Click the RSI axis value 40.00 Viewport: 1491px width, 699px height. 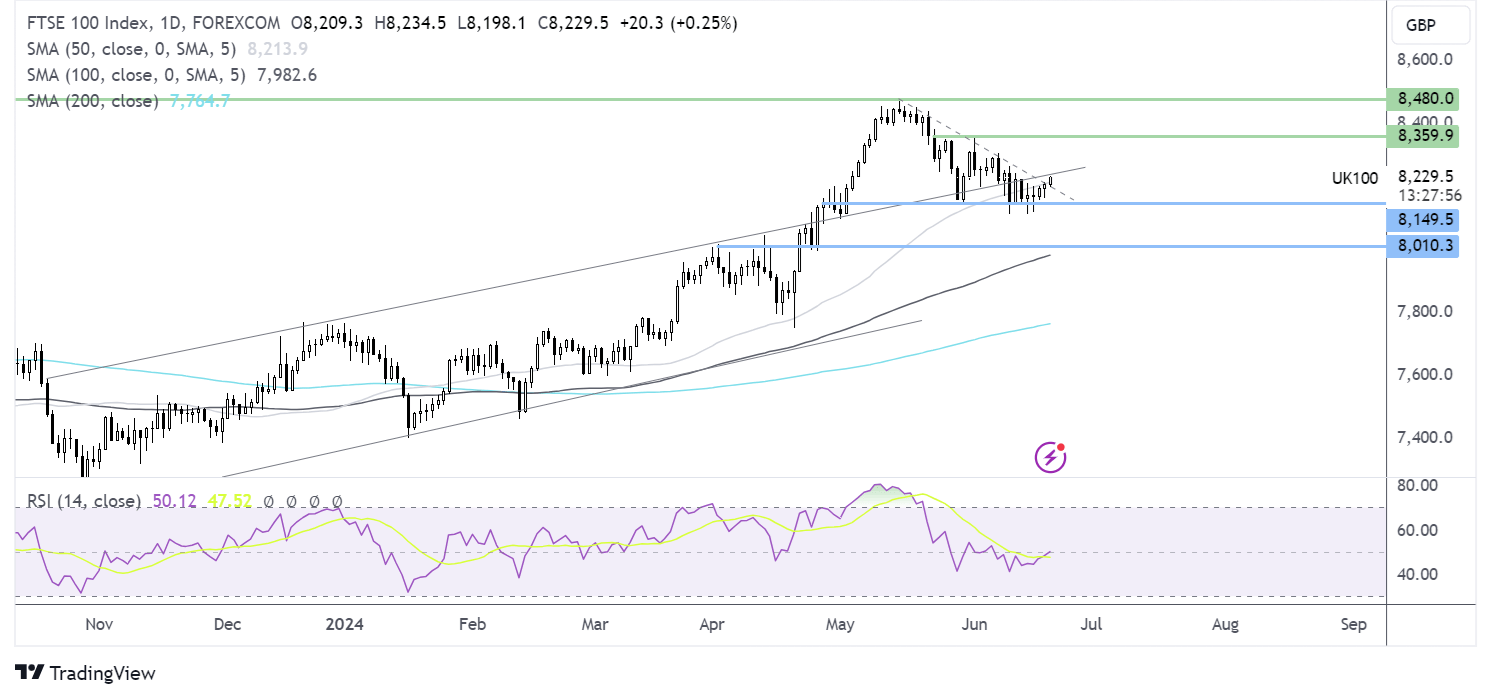[x=1420, y=574]
